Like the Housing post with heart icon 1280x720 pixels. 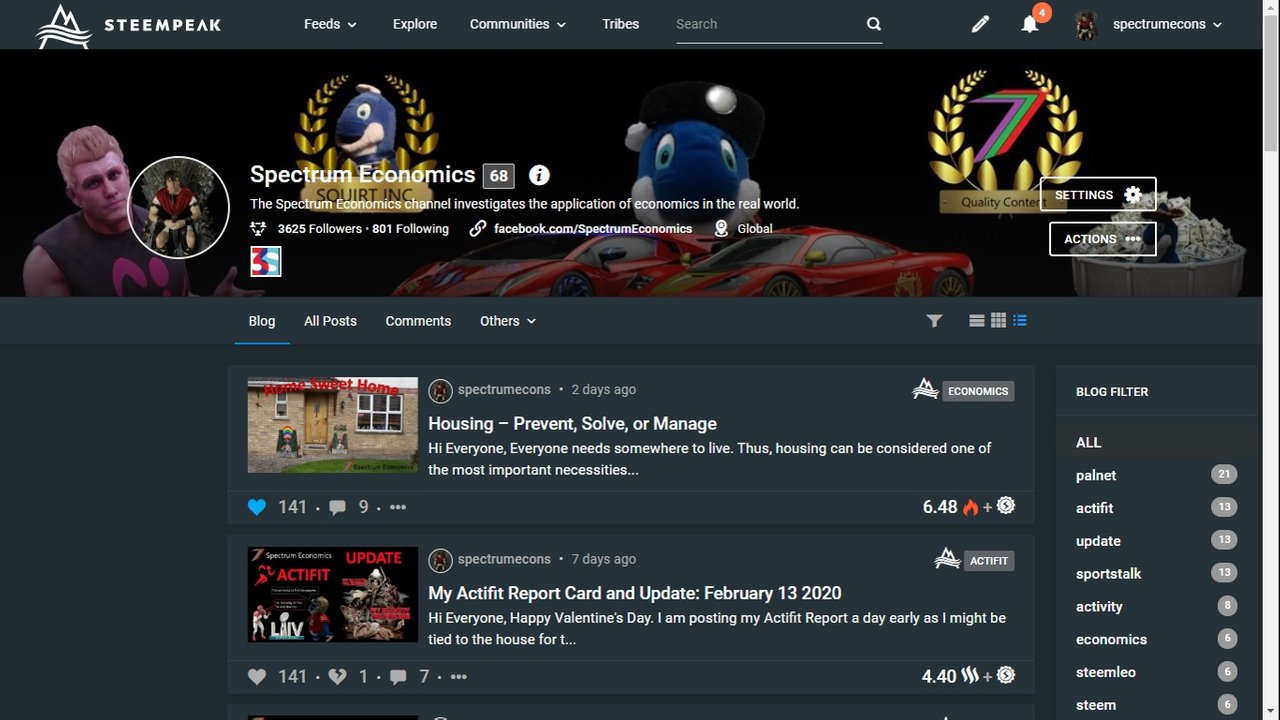tap(257, 507)
